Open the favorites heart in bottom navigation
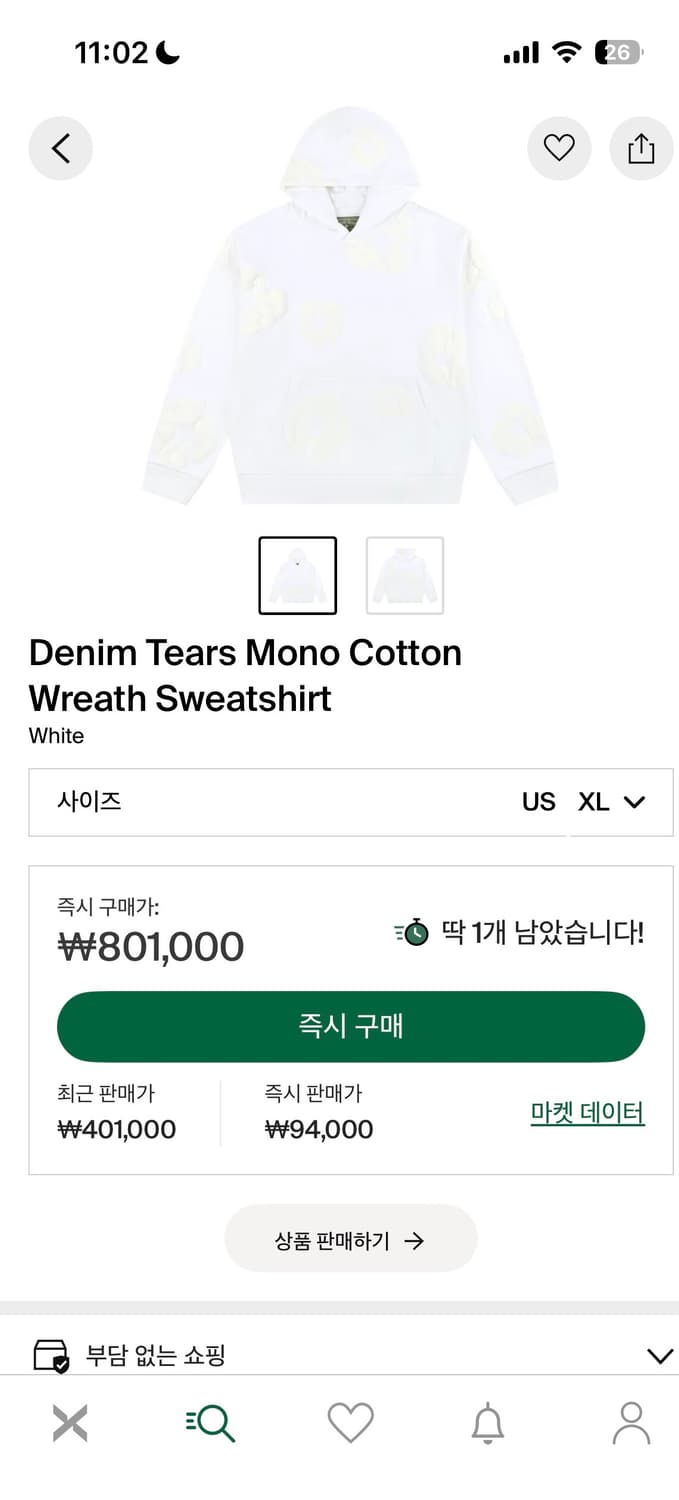 click(349, 1422)
